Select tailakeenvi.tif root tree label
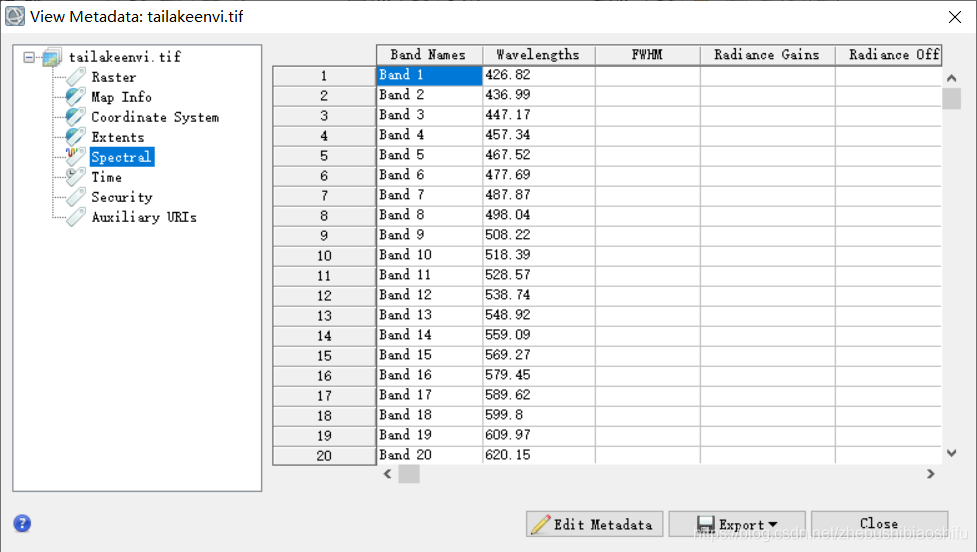This screenshot has width=977, height=552. coord(125,57)
